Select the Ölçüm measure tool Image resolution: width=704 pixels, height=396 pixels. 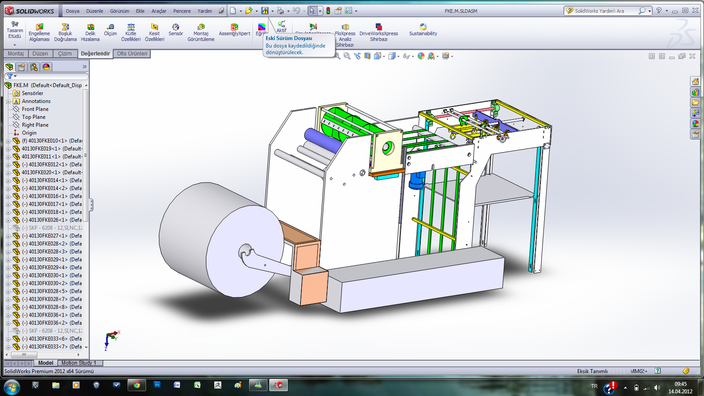pos(110,30)
